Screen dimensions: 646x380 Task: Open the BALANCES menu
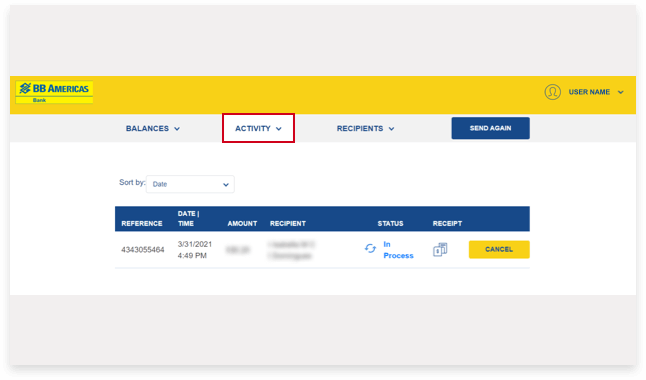pos(153,129)
